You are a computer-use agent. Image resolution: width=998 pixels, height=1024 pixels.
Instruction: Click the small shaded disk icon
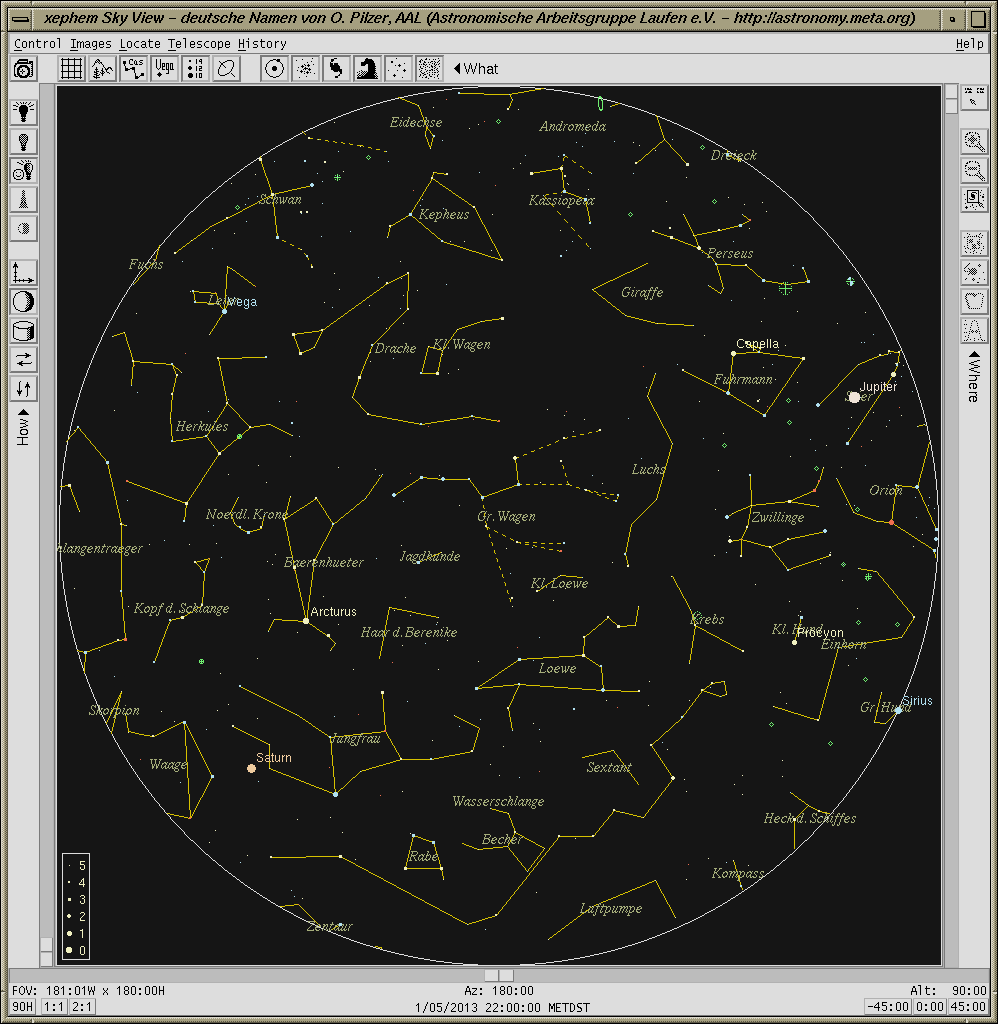pyautogui.click(x=24, y=229)
